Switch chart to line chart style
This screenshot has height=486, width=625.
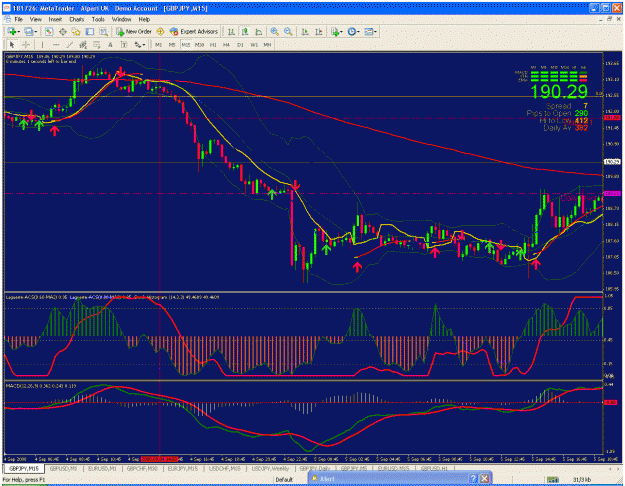pyautogui.click(x=258, y=31)
